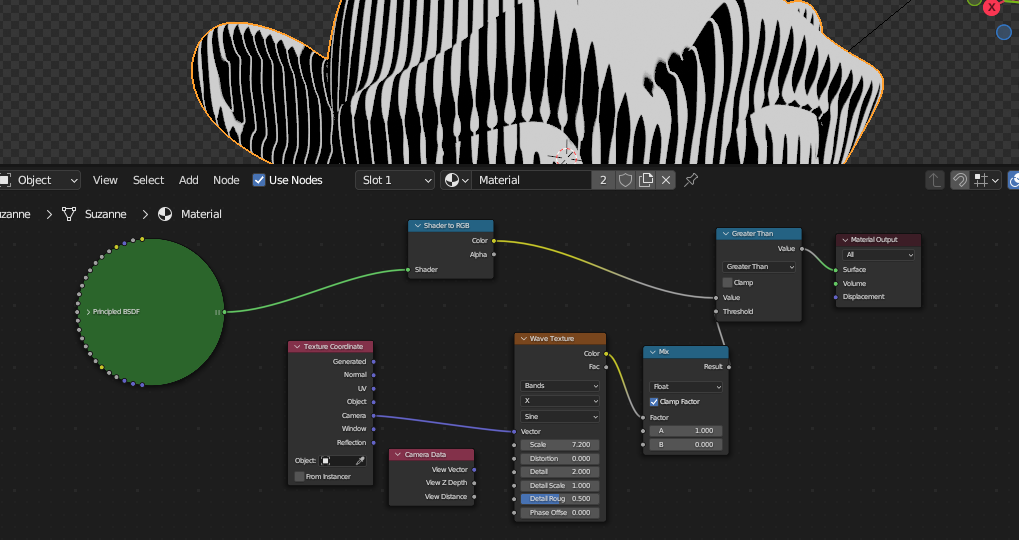Collapse the Wave Texture node
The image size is (1019, 540).
coord(523,339)
